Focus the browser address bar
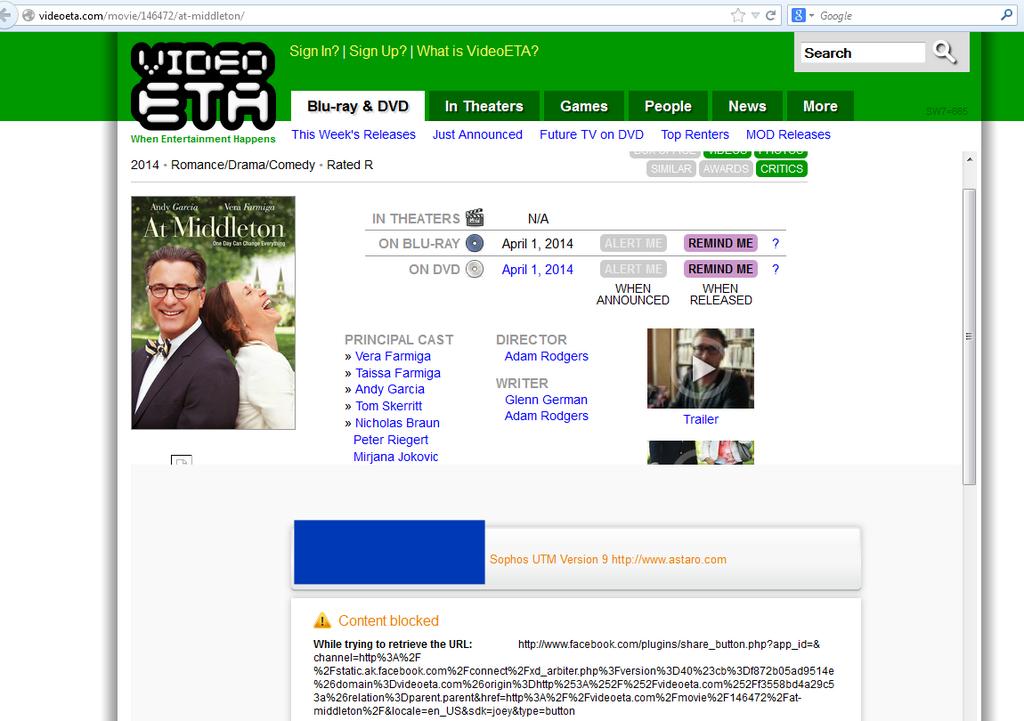Screen dimensions: 1024x721 (382, 16)
